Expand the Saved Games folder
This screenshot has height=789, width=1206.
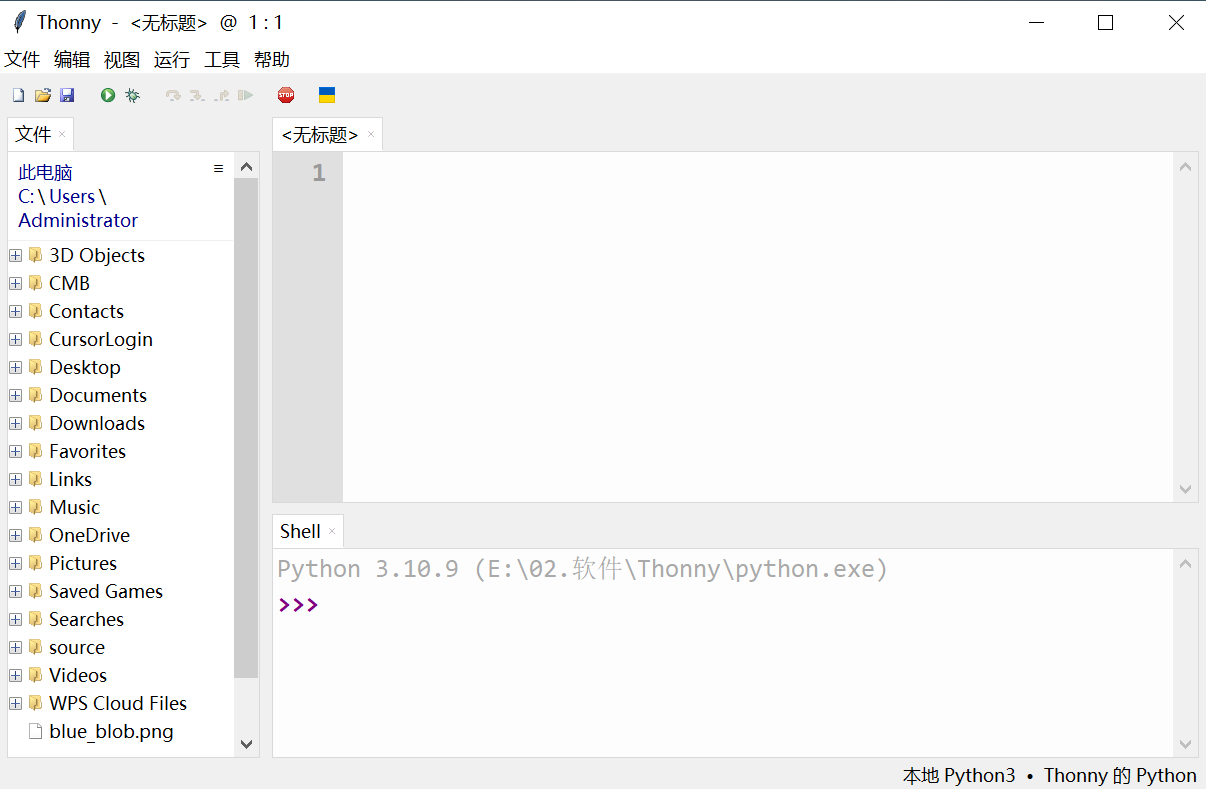click(15, 591)
